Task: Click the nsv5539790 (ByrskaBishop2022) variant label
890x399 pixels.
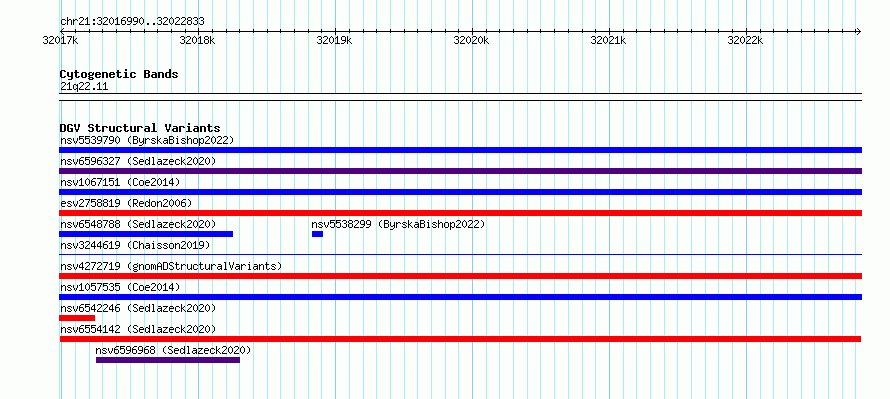Action: point(147,140)
